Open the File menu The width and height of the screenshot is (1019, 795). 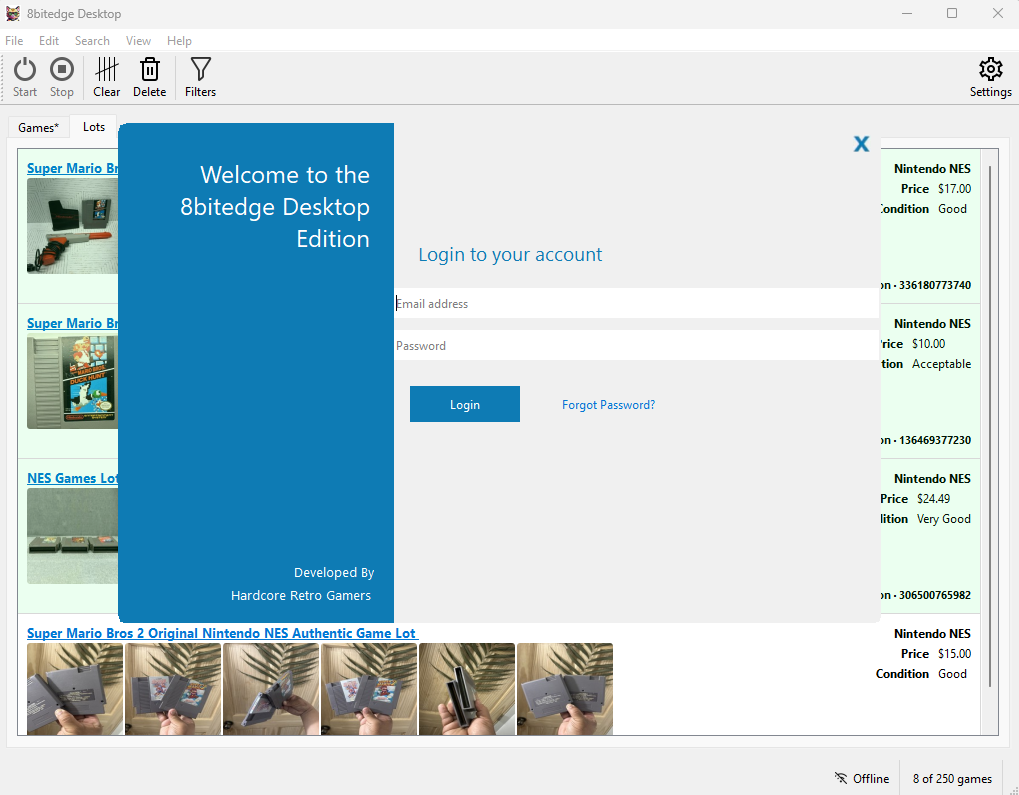pyautogui.click(x=14, y=41)
